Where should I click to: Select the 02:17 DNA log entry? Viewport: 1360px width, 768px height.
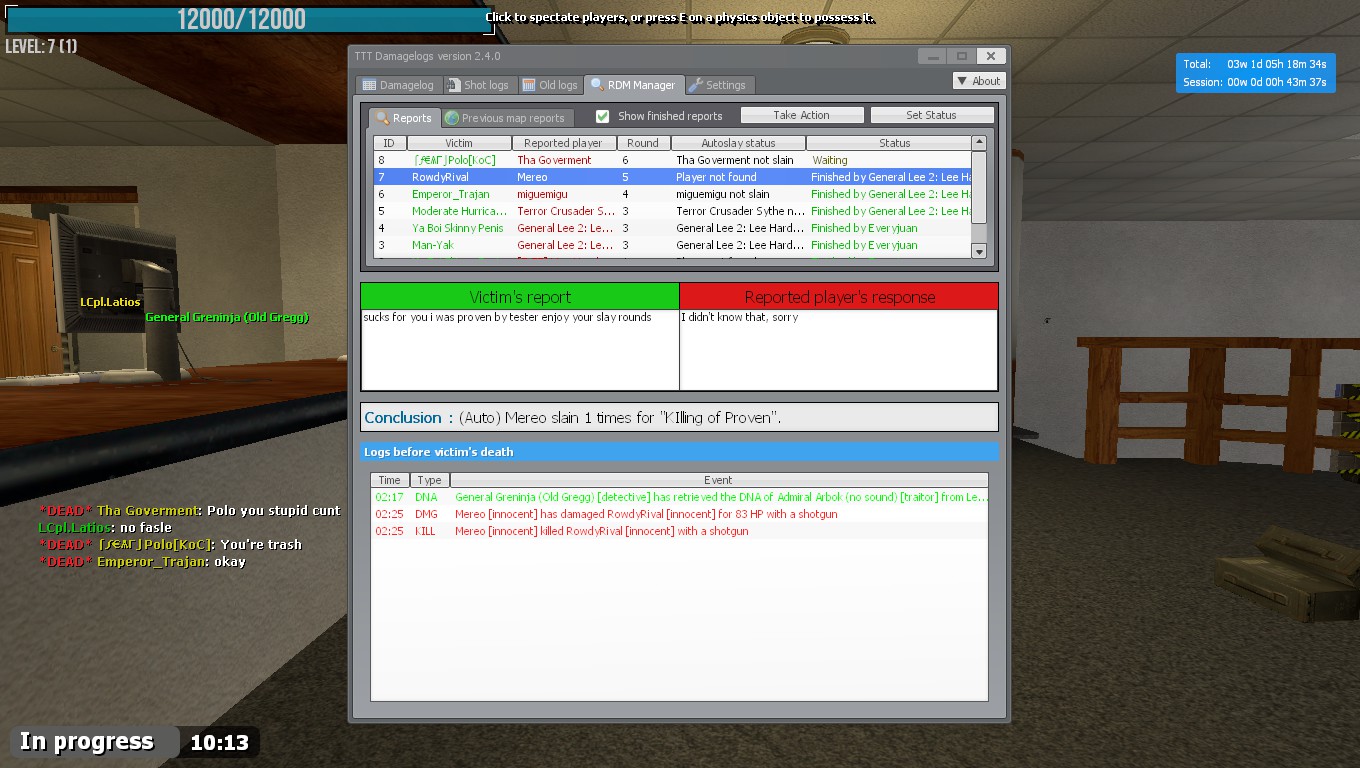point(679,497)
